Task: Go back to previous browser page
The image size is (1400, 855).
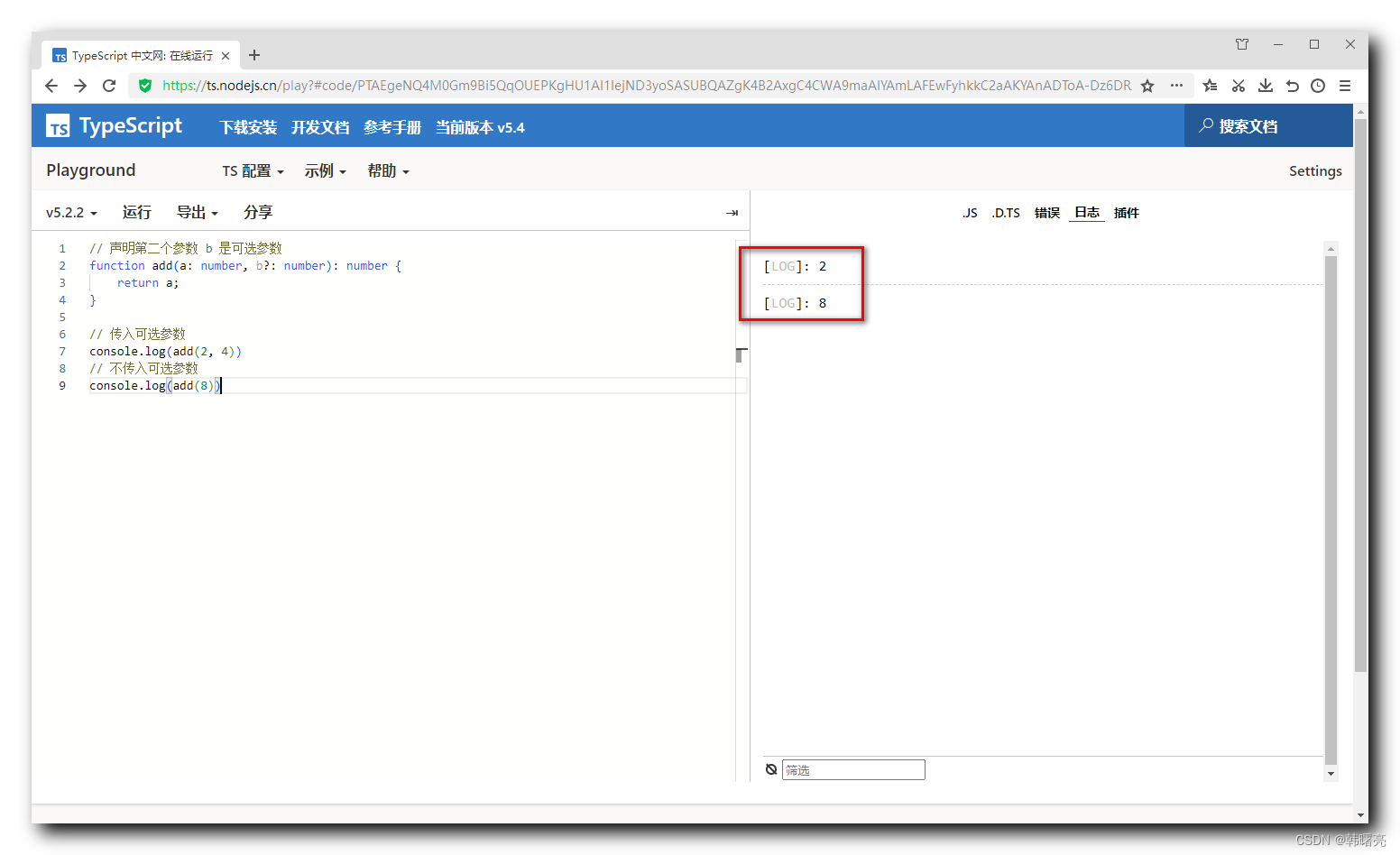Action: [x=51, y=86]
